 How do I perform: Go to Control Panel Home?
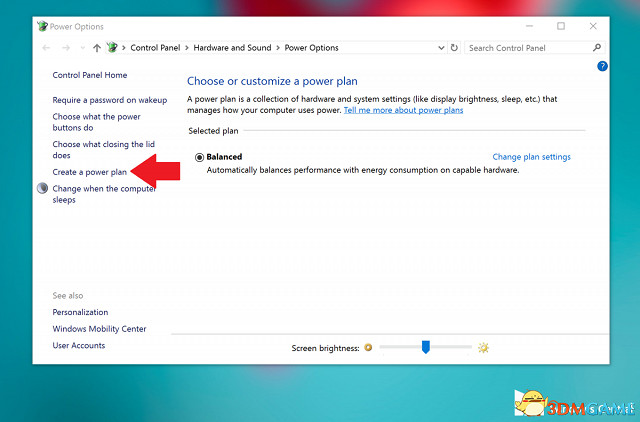[x=90, y=75]
